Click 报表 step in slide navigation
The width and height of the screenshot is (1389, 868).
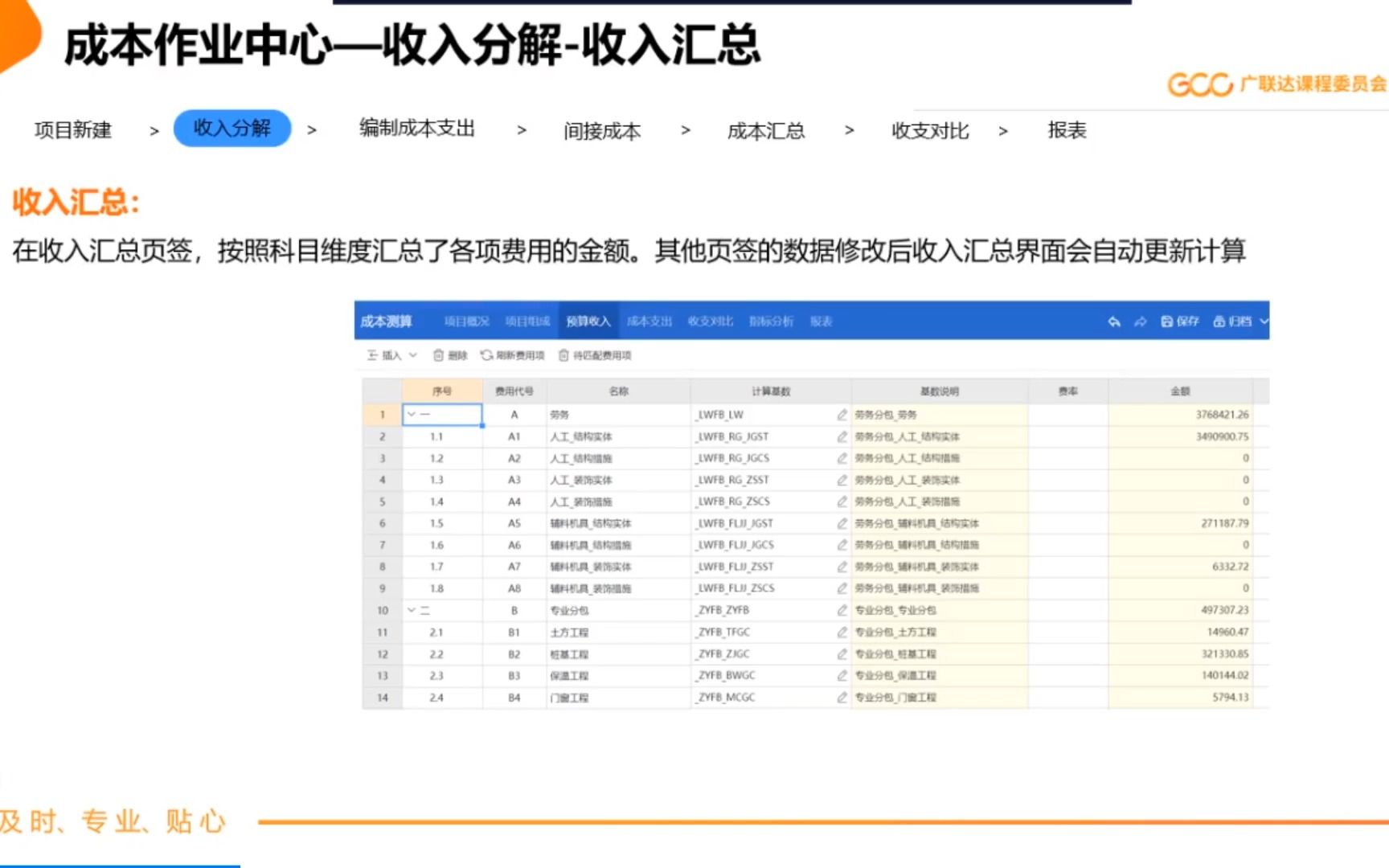(1067, 129)
